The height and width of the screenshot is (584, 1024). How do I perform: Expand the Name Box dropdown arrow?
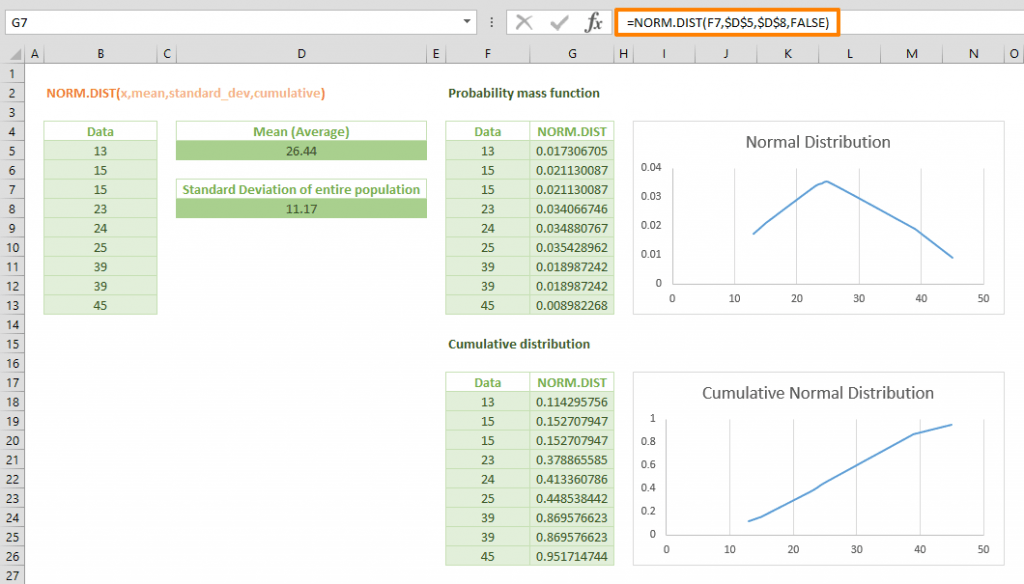click(x=467, y=22)
